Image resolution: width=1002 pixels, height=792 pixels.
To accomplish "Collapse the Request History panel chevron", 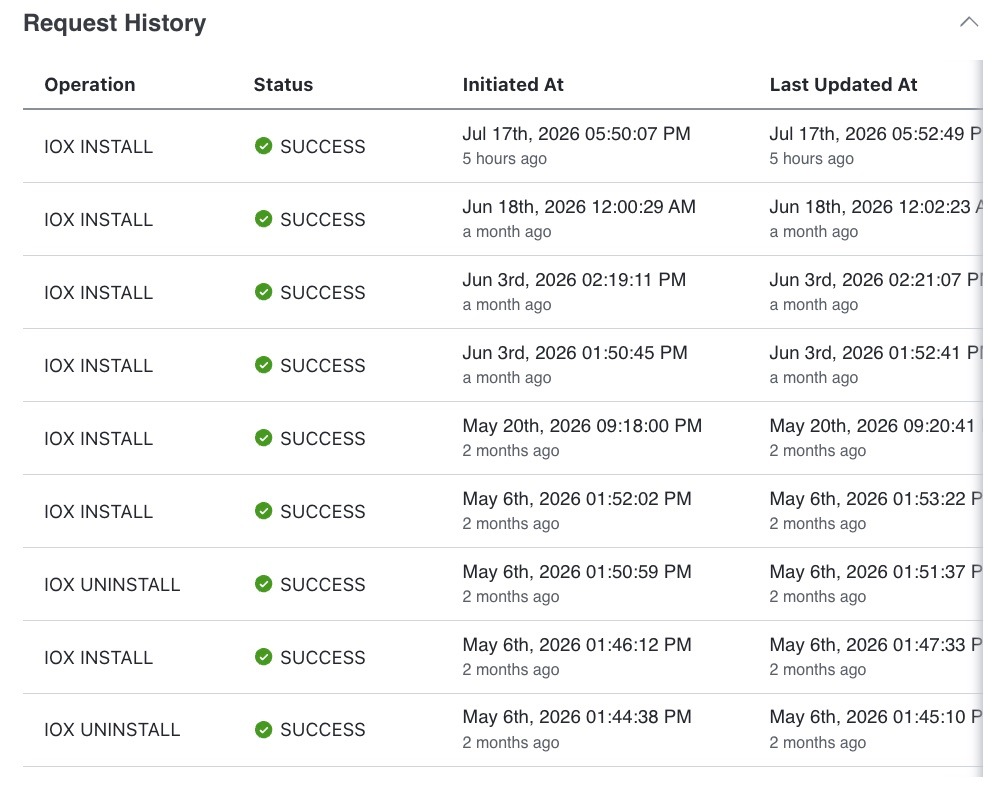I will point(969,22).
